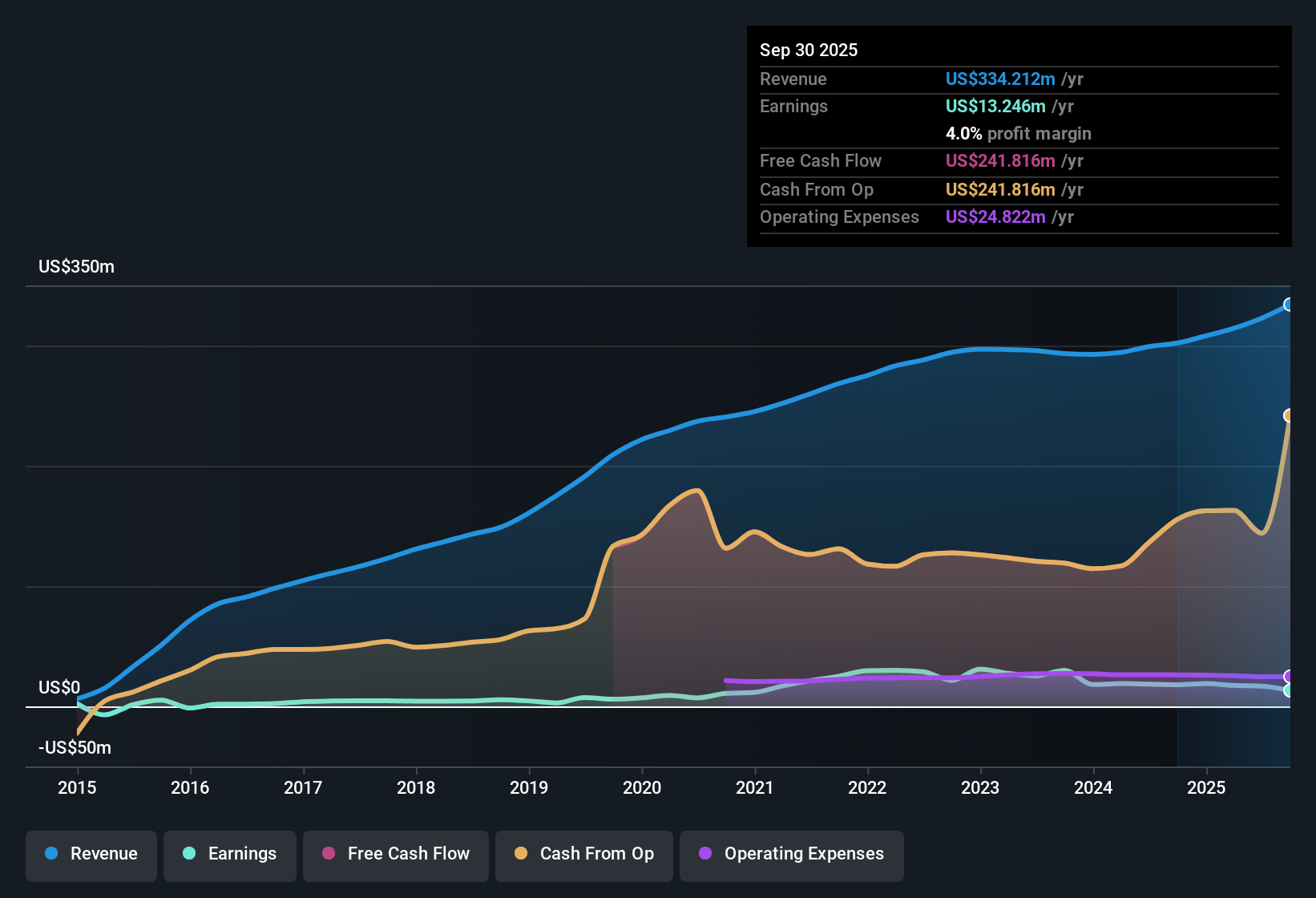1316x898 pixels.
Task: Click the US$241.816m Free Cash Flow value
Action: click(x=1000, y=160)
